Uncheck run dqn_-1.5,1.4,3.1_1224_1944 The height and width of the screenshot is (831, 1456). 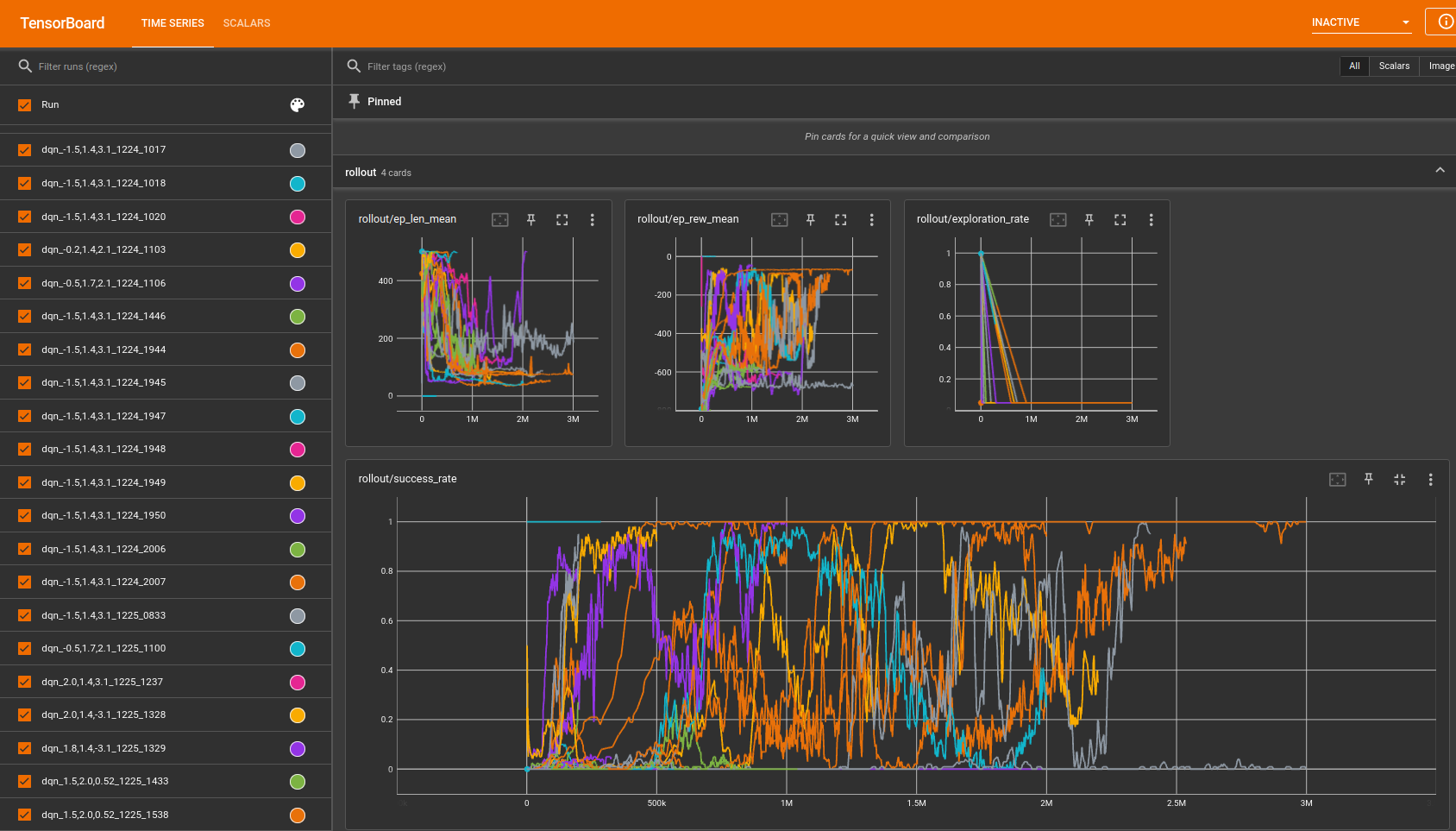(25, 350)
